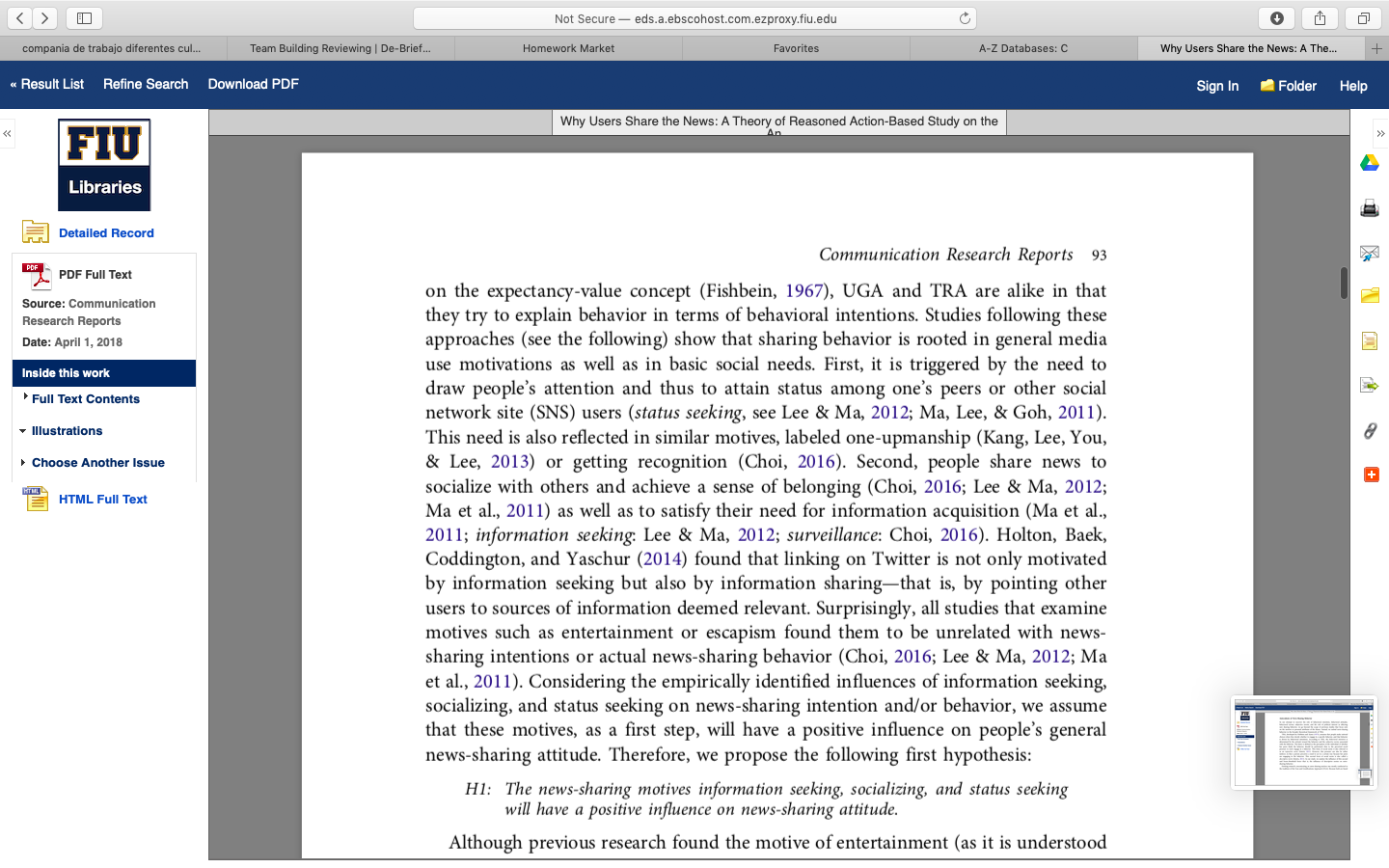Click the 1967 Fishbein citation link
This screenshot has width=1389, height=868.
803,290
